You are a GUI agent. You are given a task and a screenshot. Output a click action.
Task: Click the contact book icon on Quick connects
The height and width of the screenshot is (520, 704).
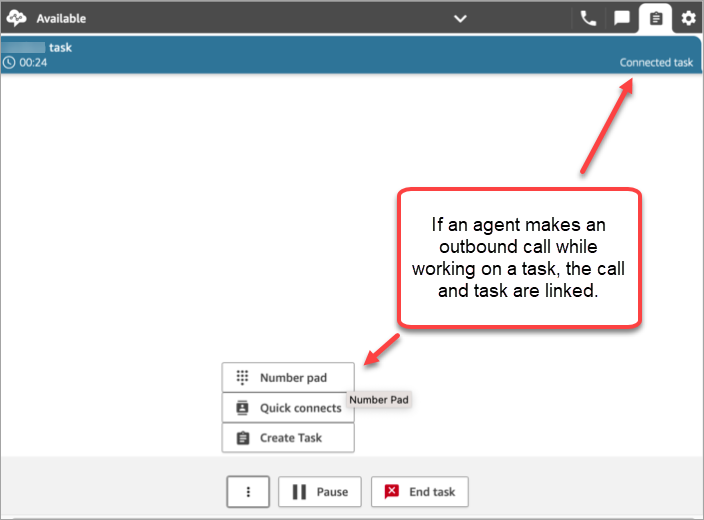[x=242, y=408]
